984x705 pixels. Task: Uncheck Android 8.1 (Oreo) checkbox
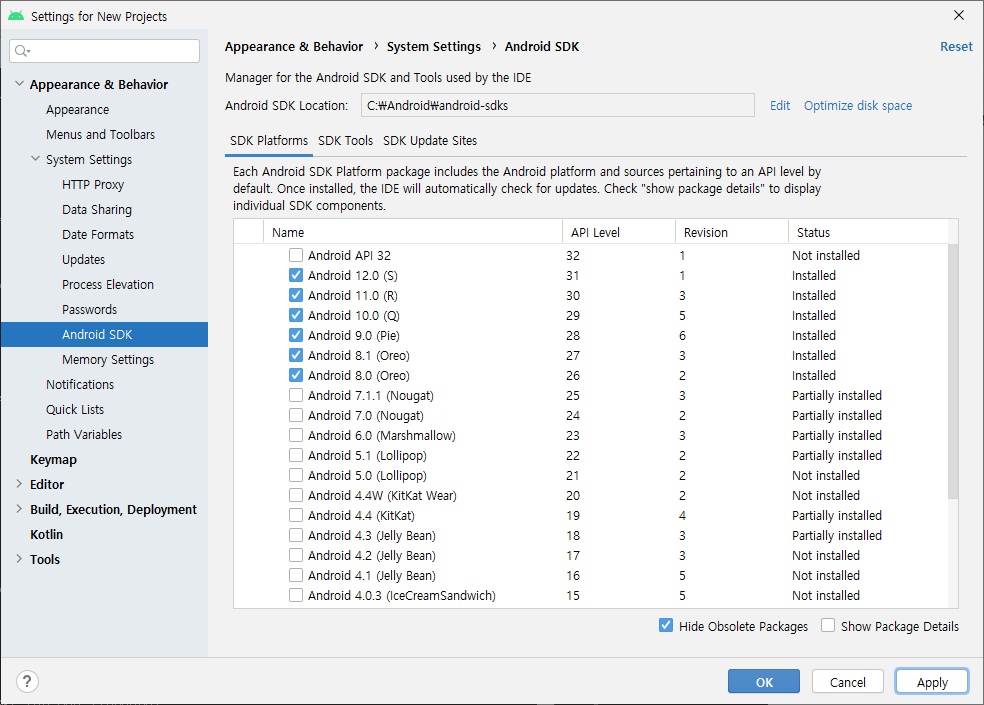pyautogui.click(x=296, y=355)
